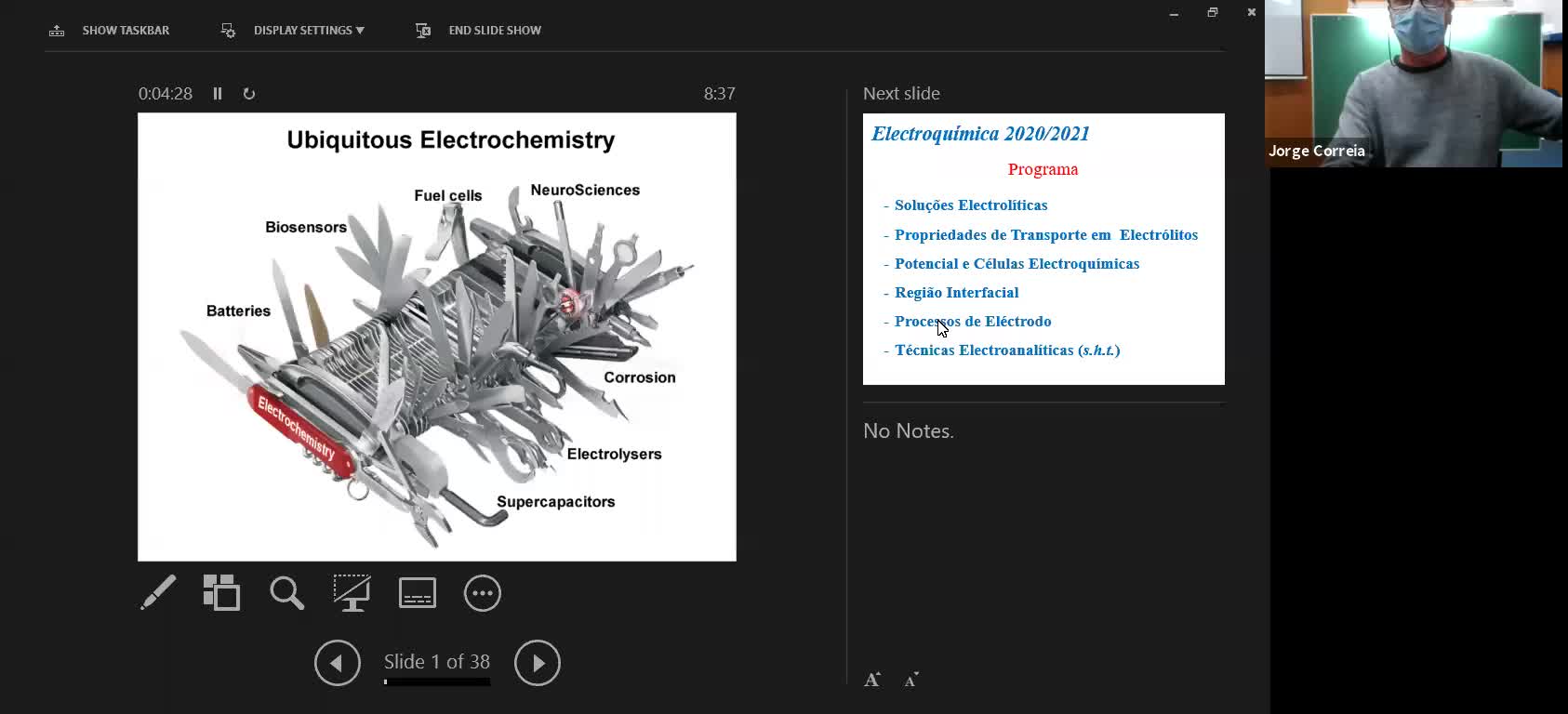Click the NeuroSciences label on slide

585,190
